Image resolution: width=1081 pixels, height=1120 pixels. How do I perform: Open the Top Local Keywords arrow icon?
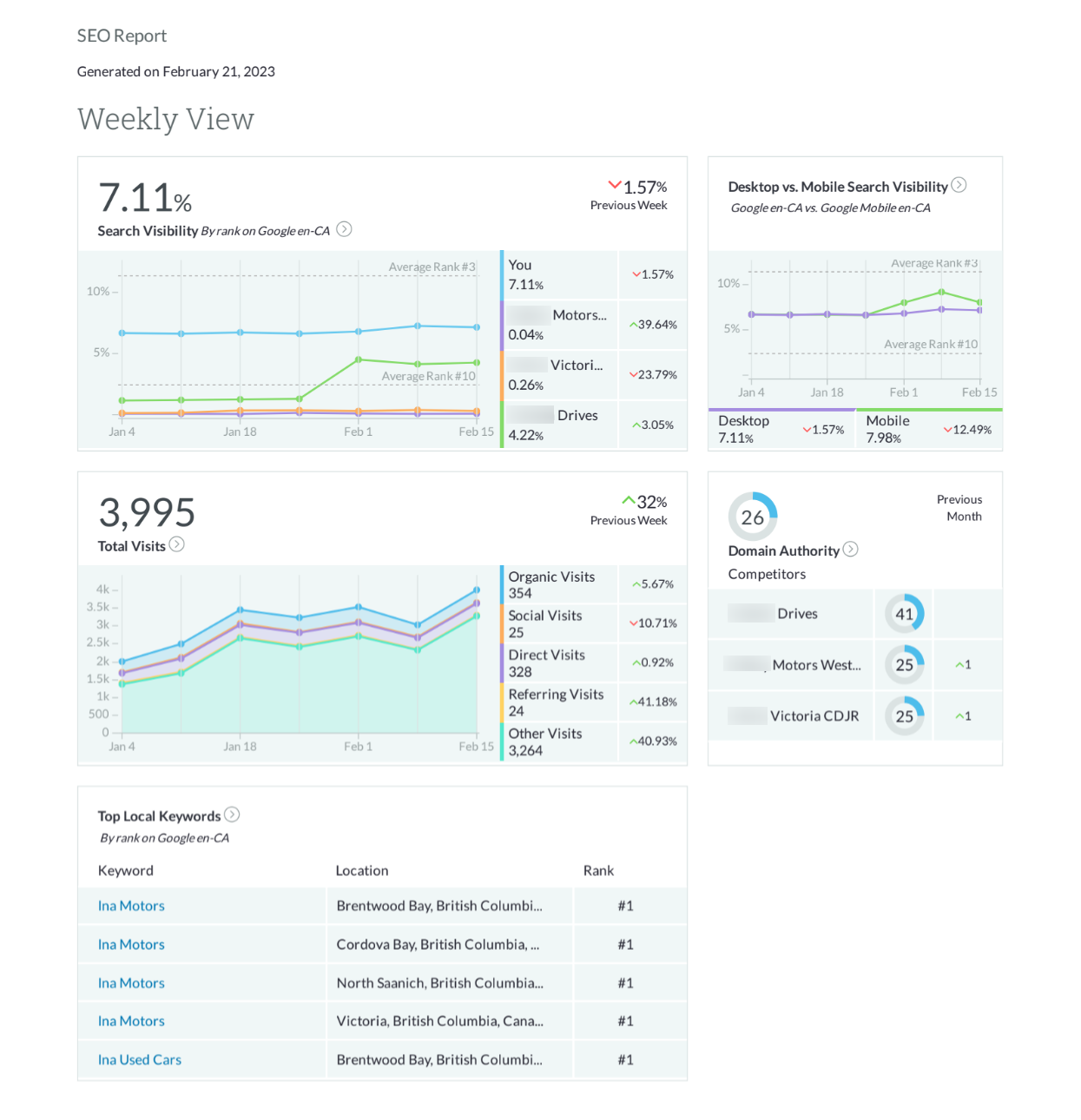pos(232,814)
